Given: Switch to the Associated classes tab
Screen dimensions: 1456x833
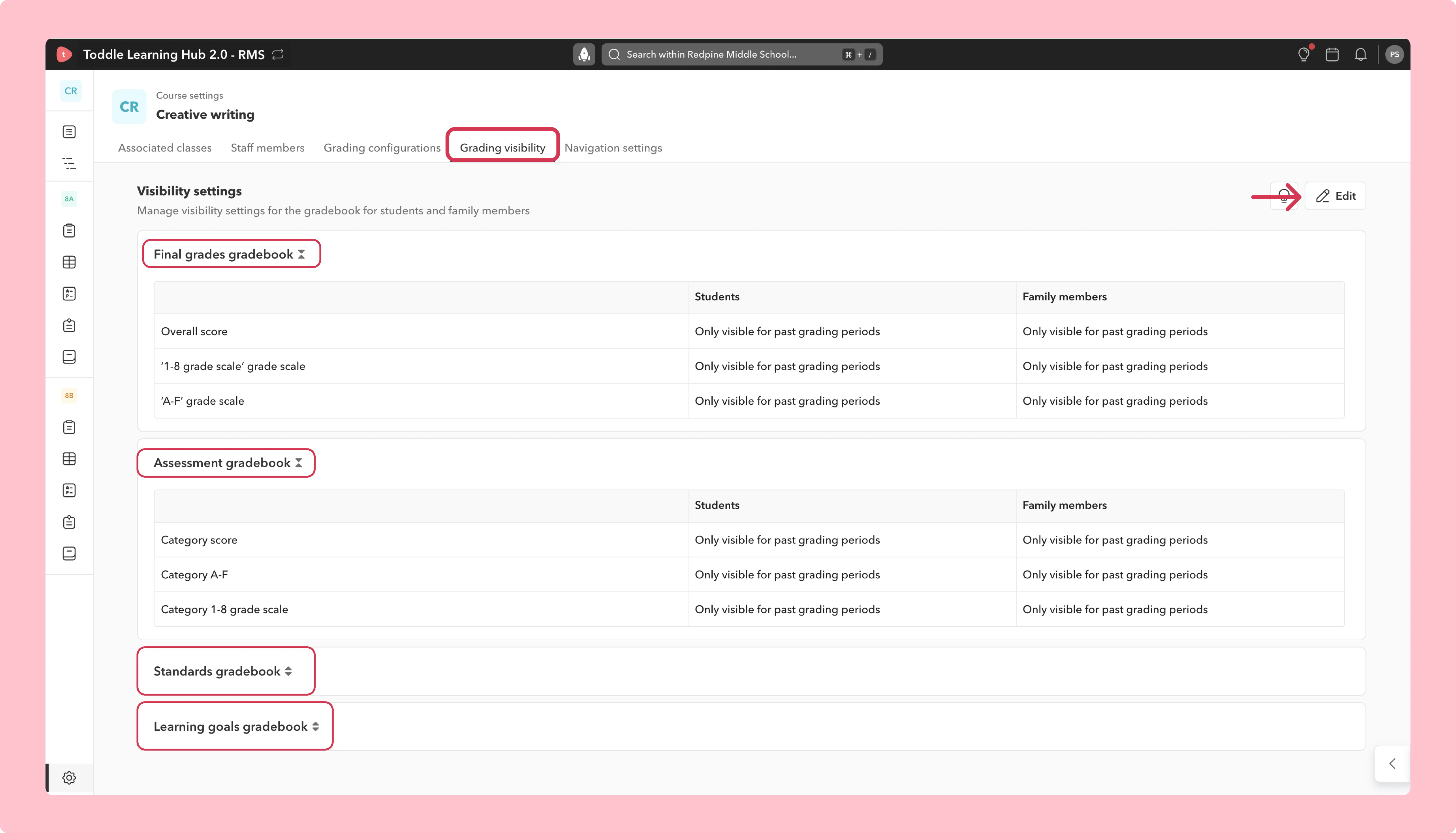Looking at the screenshot, I should [x=165, y=148].
